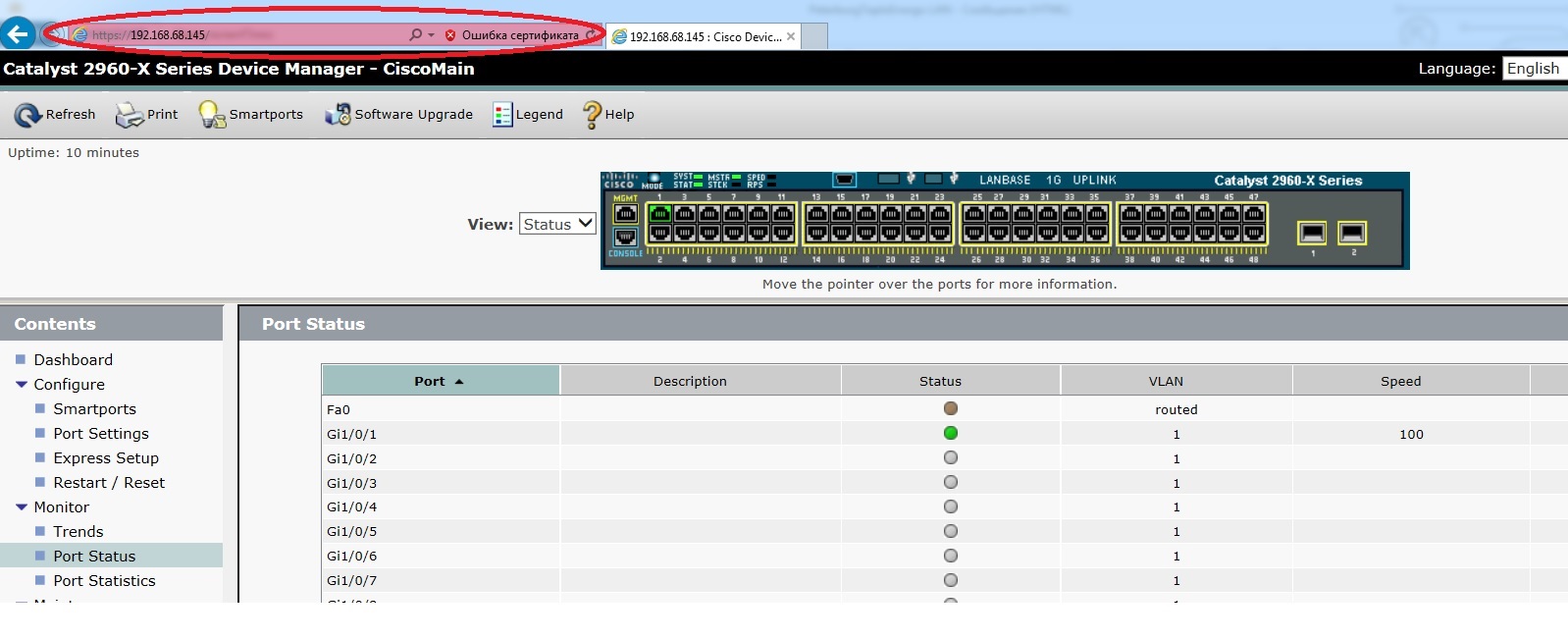Close the Cisco Device browser tab
Image resolution: width=1568 pixels, height=639 pixels.
(x=791, y=36)
